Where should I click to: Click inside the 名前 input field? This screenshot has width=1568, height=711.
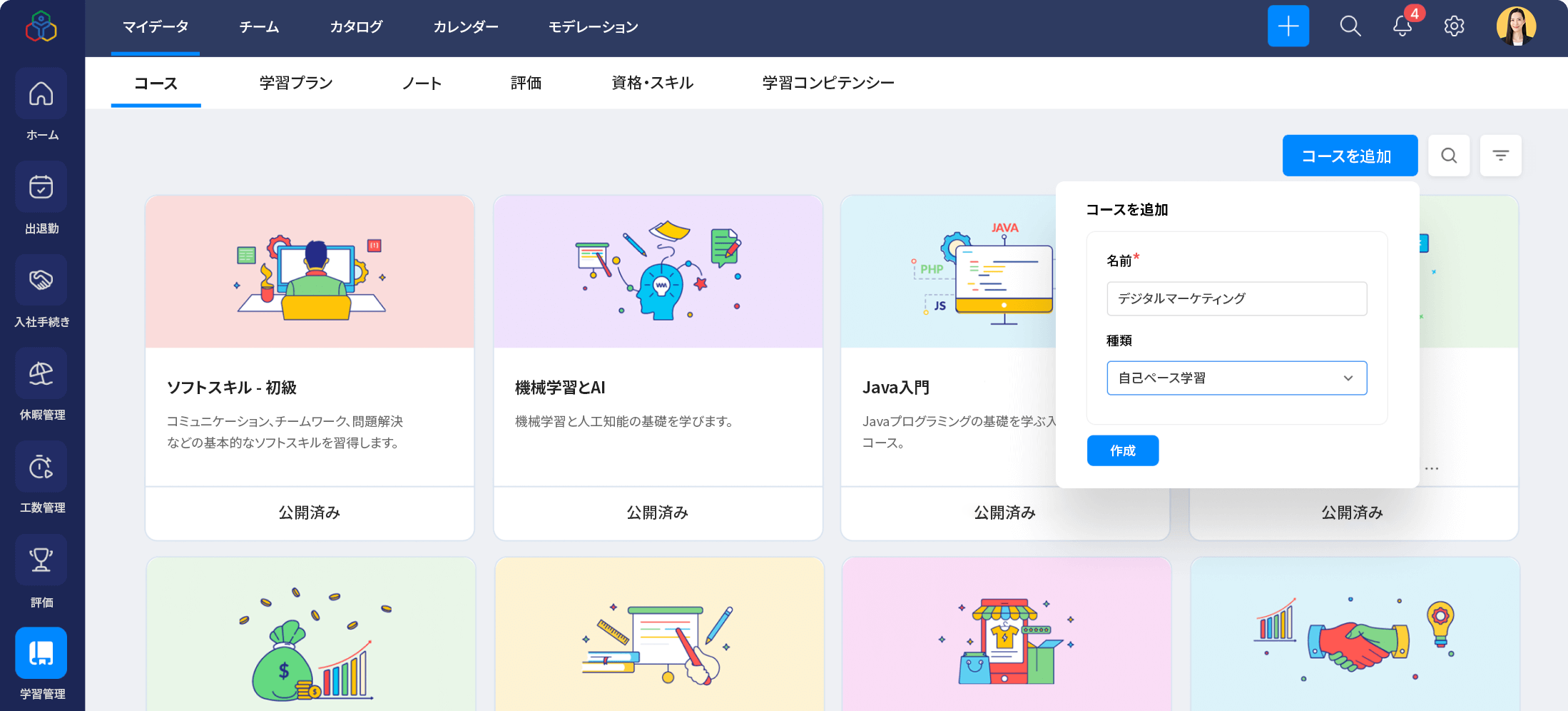(1236, 298)
